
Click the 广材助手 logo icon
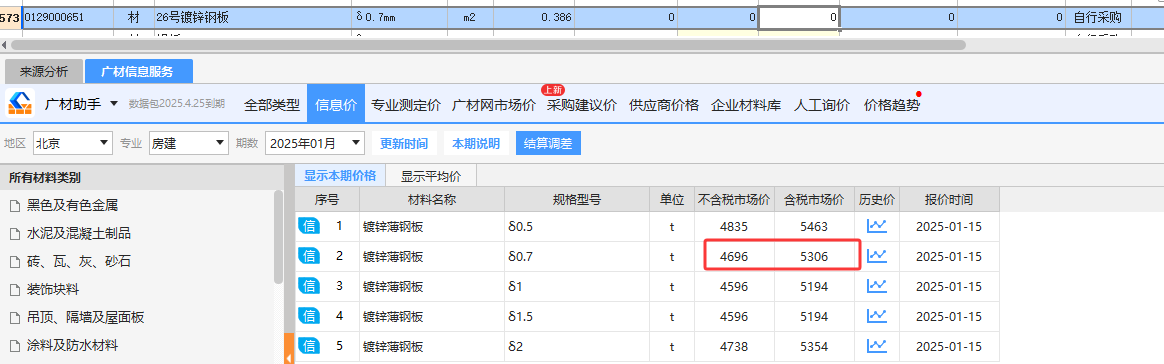(x=21, y=103)
